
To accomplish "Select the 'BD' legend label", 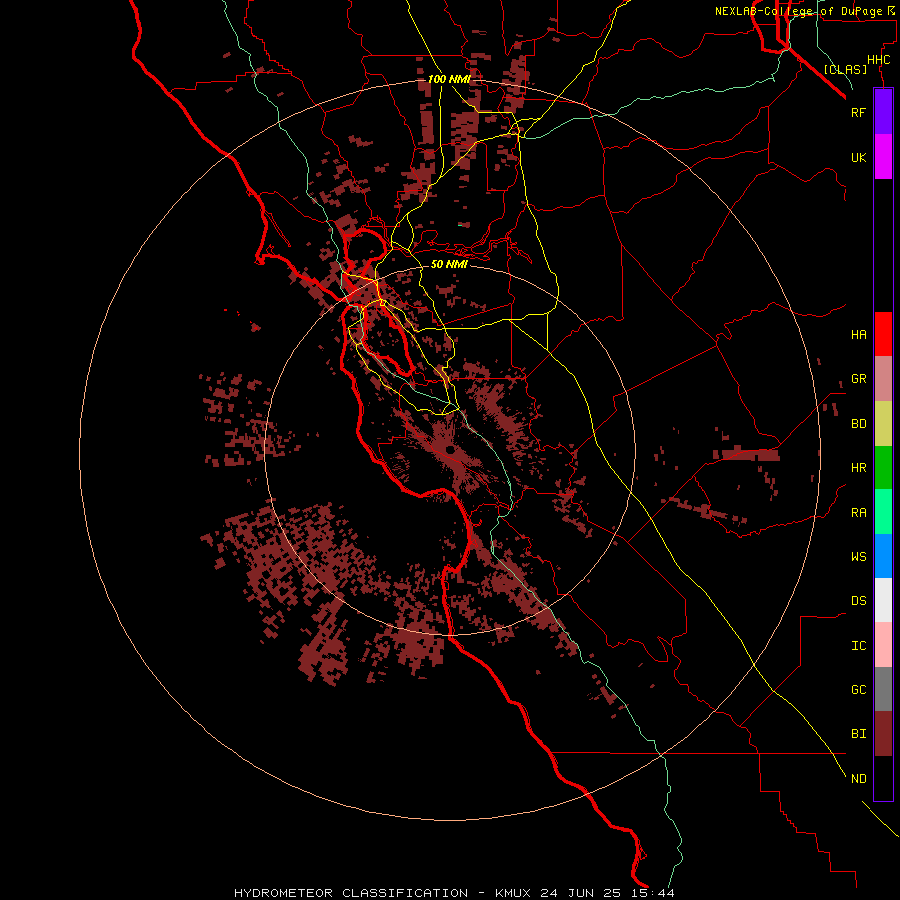I will [x=858, y=424].
